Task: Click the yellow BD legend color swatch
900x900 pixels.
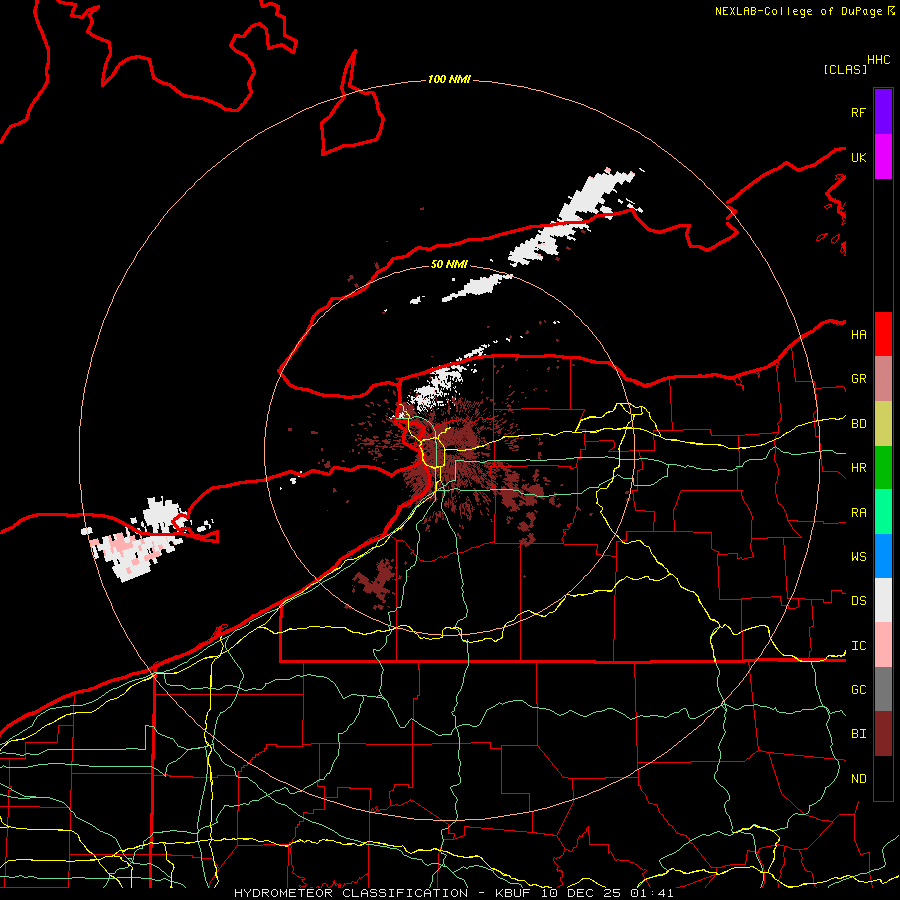Action: [x=883, y=423]
